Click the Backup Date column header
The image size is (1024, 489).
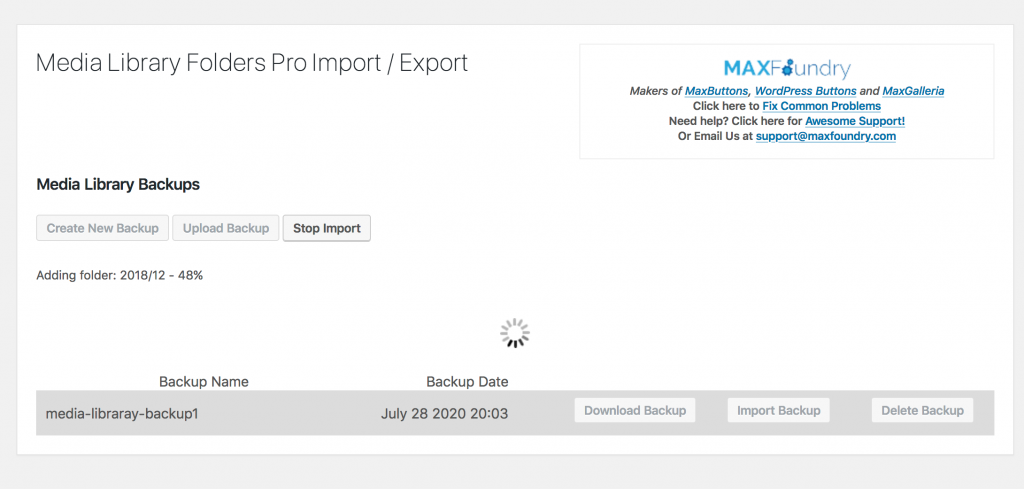coord(467,382)
